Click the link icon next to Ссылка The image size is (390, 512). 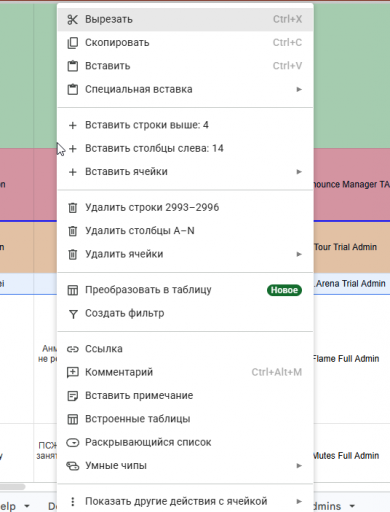[72, 349]
